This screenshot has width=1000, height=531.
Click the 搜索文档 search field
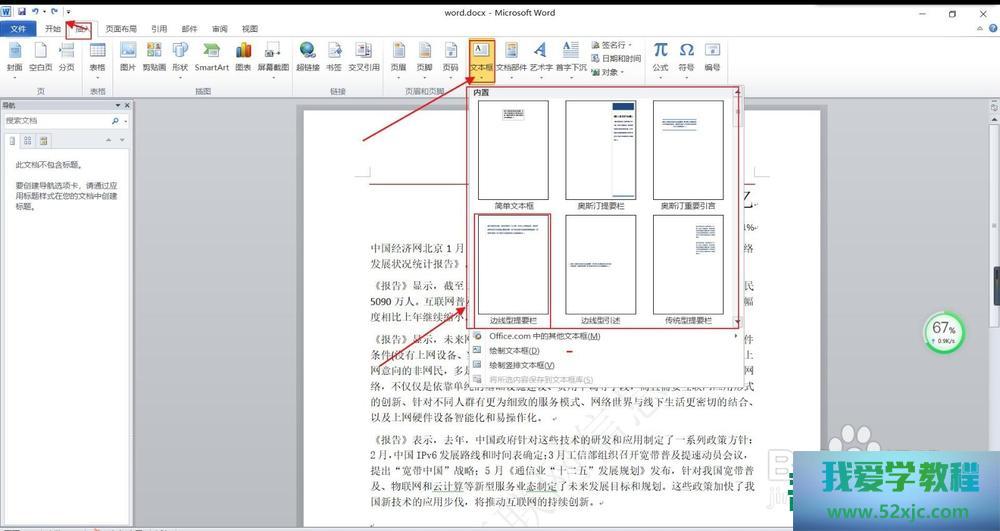[x=55, y=120]
